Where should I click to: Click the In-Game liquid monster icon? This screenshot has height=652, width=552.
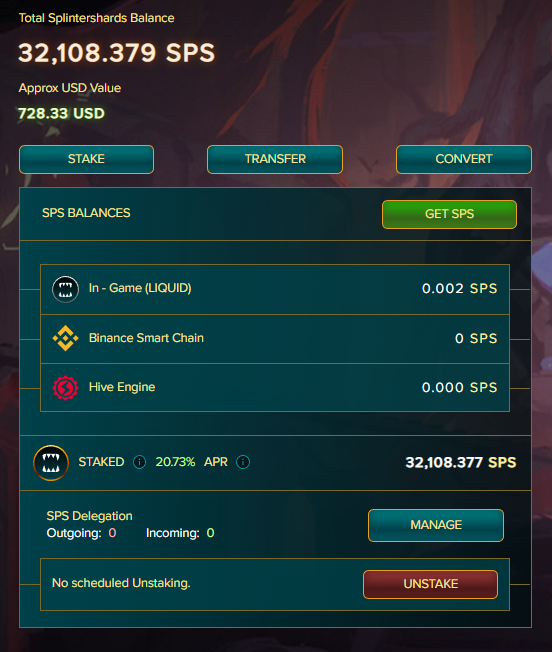click(65, 289)
